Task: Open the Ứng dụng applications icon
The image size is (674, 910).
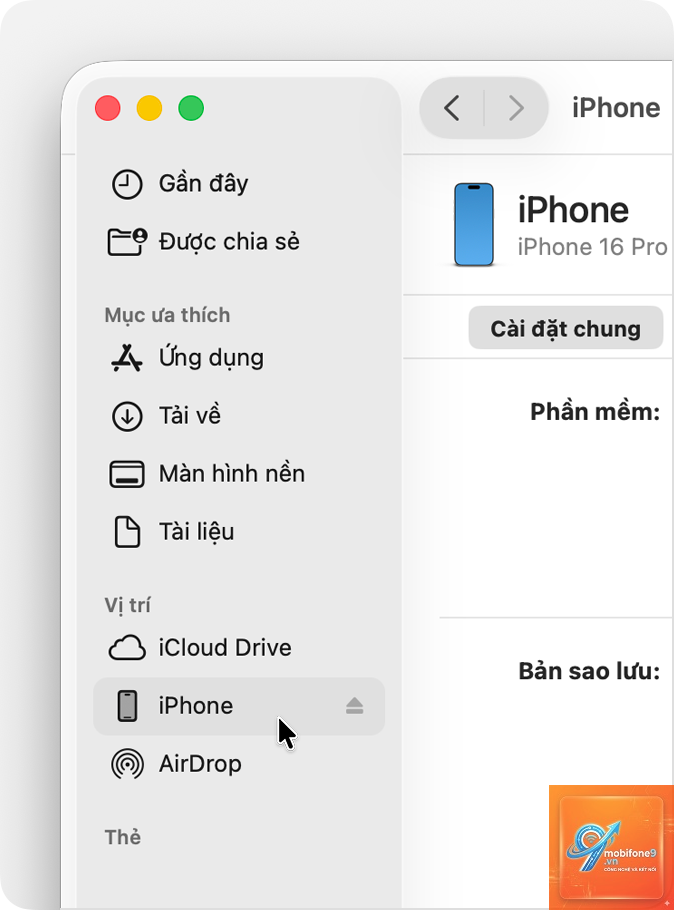Action: click(127, 358)
